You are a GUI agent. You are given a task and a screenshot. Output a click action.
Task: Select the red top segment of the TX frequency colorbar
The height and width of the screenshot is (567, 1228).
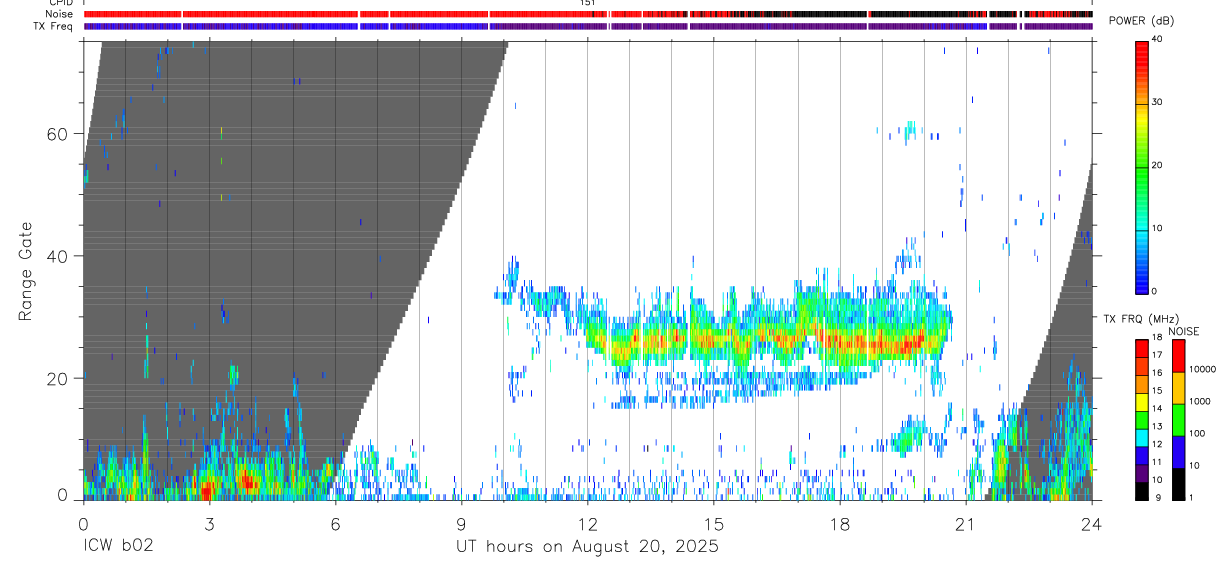tap(1141, 349)
